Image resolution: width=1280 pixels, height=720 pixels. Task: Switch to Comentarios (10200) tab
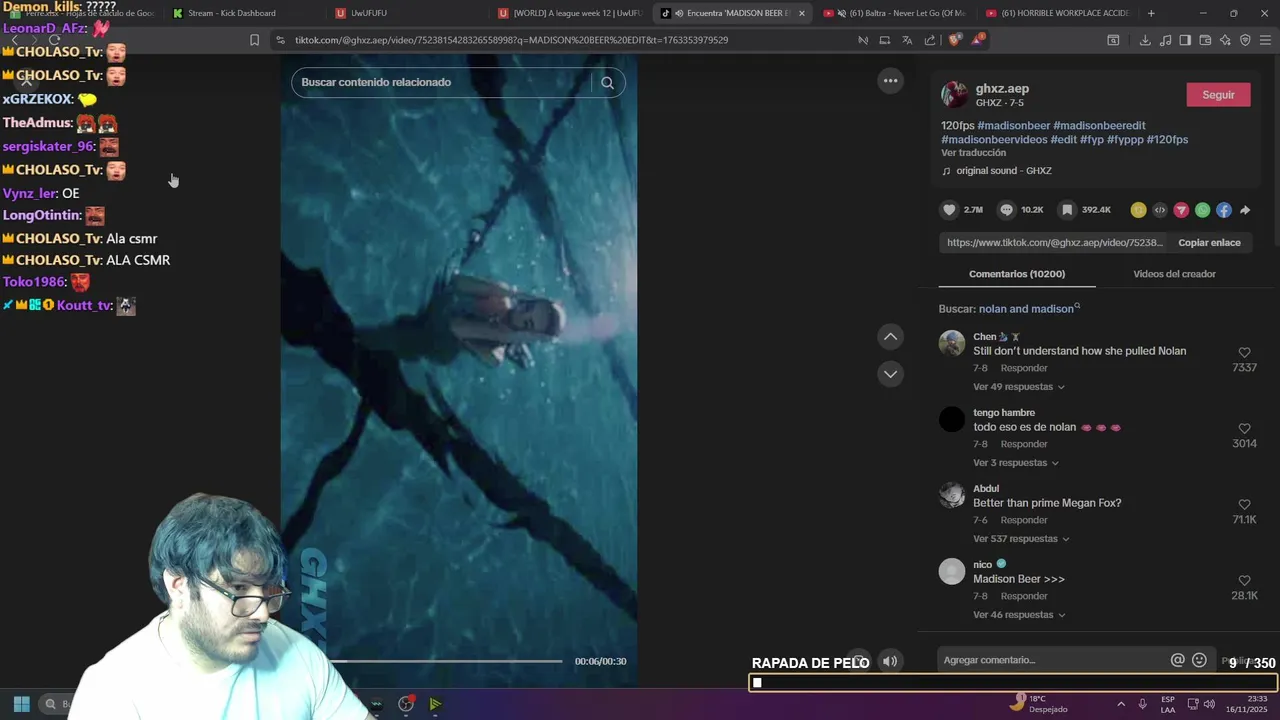point(1017,274)
